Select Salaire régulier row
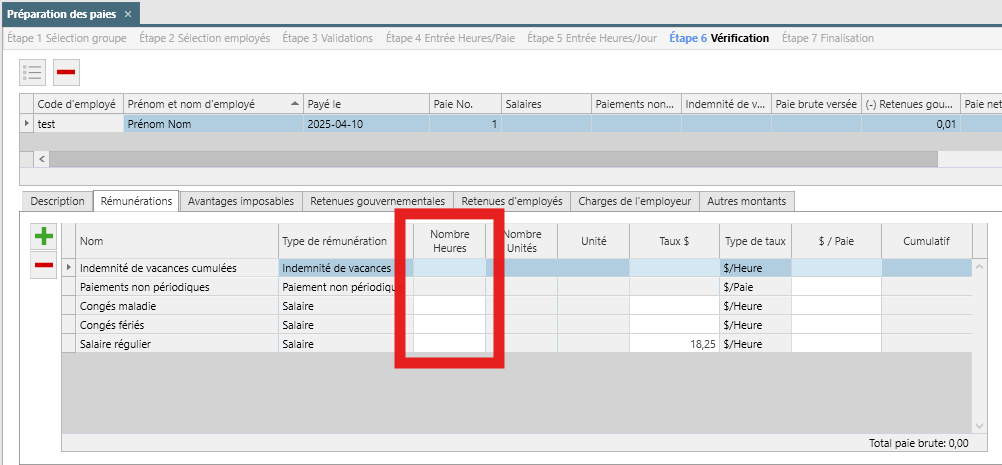 pyautogui.click(x=517, y=344)
